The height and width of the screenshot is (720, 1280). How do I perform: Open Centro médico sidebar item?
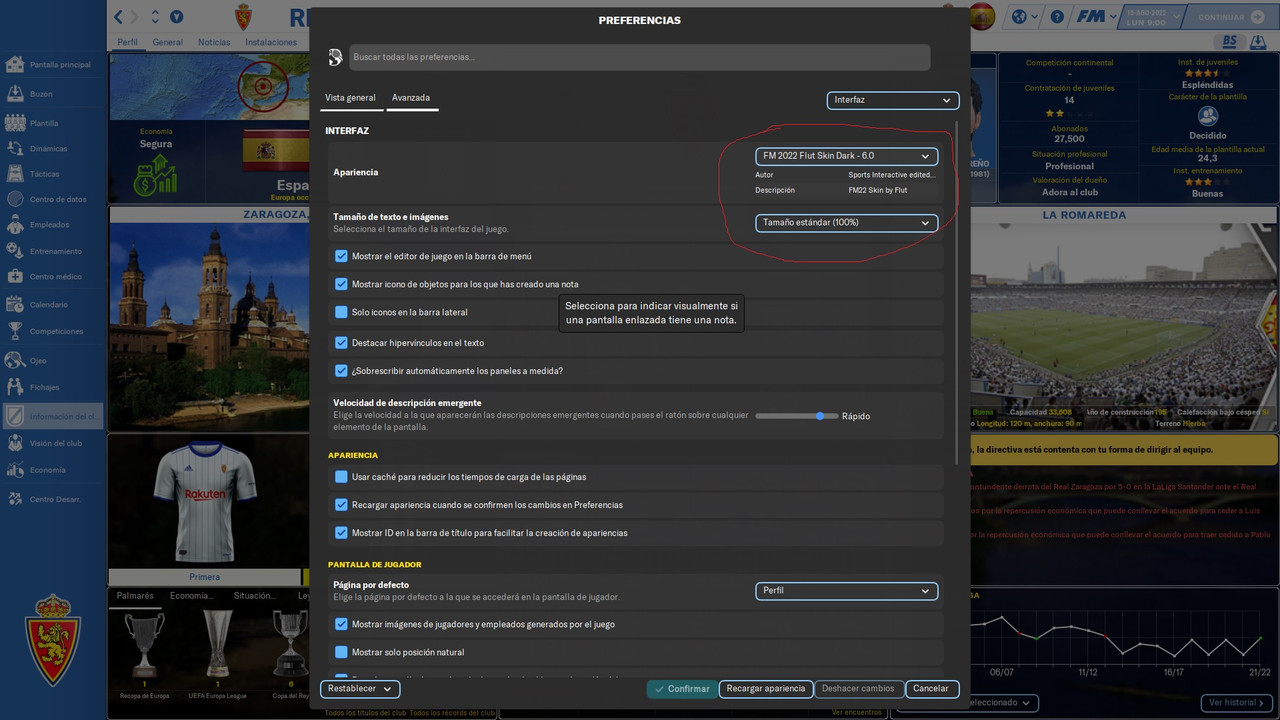(x=53, y=277)
